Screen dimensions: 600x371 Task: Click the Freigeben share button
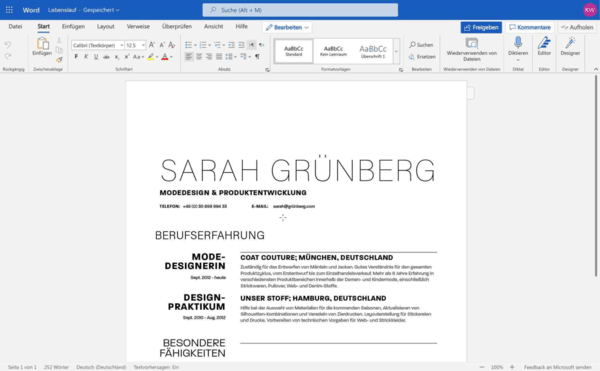point(481,27)
